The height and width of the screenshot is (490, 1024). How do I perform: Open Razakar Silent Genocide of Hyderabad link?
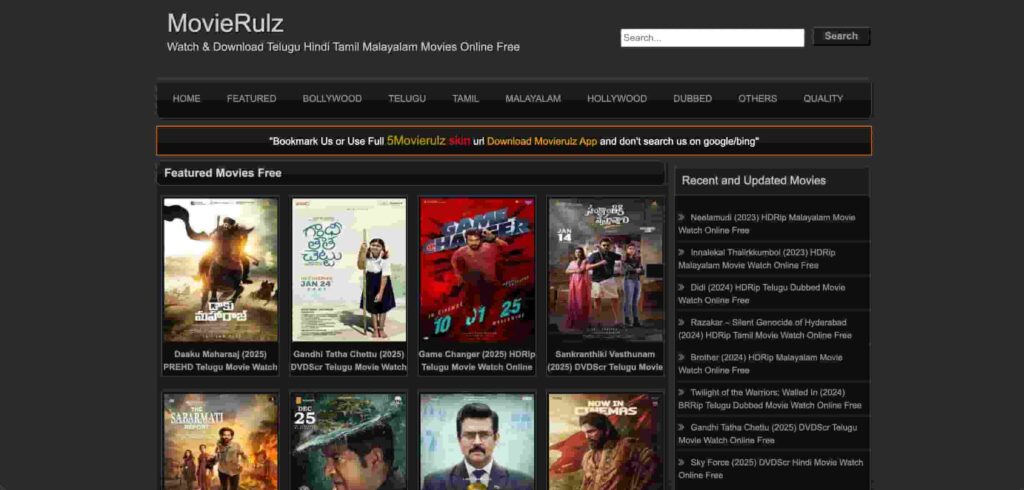click(x=765, y=329)
